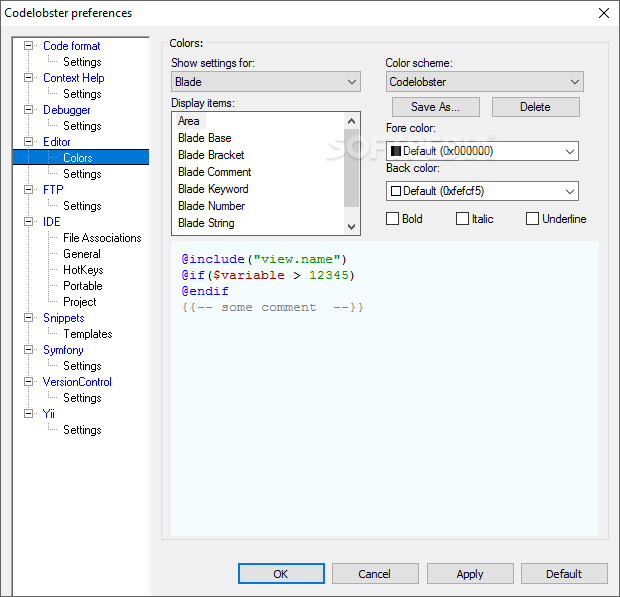This screenshot has width=620, height=597.
Task: Click the Delete color scheme button
Action: point(536,107)
